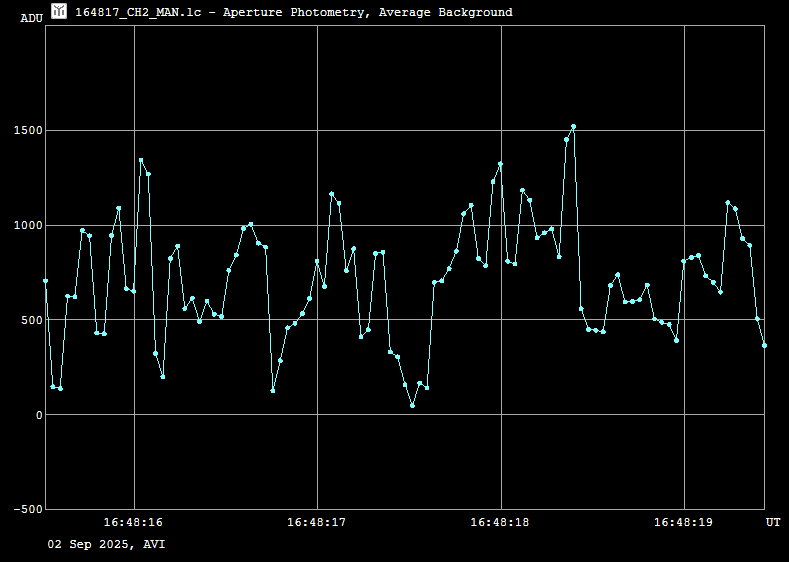Click the UT axis unit label

773,522
